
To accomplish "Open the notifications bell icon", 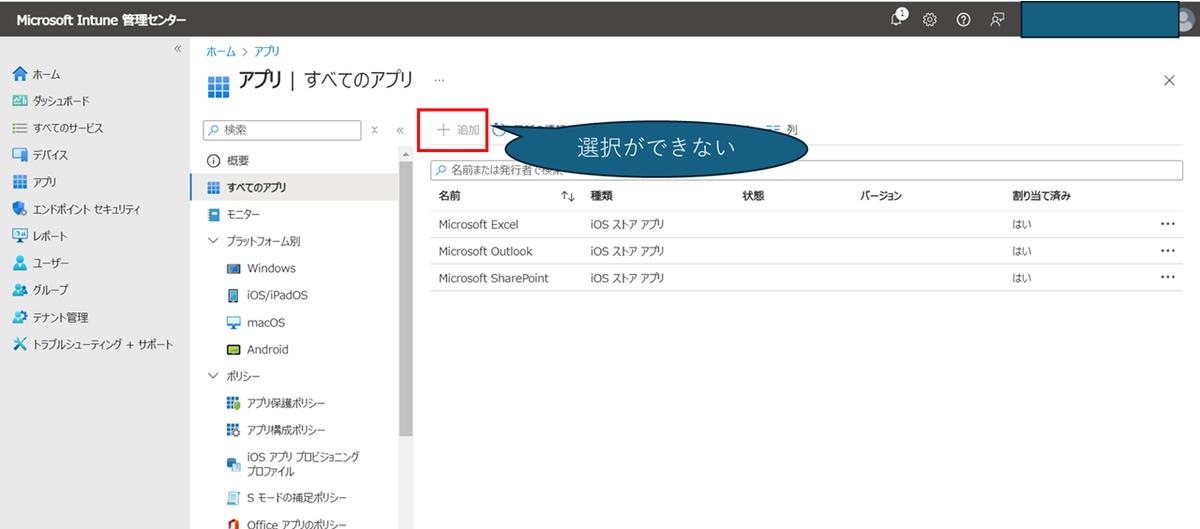I will click(898, 19).
